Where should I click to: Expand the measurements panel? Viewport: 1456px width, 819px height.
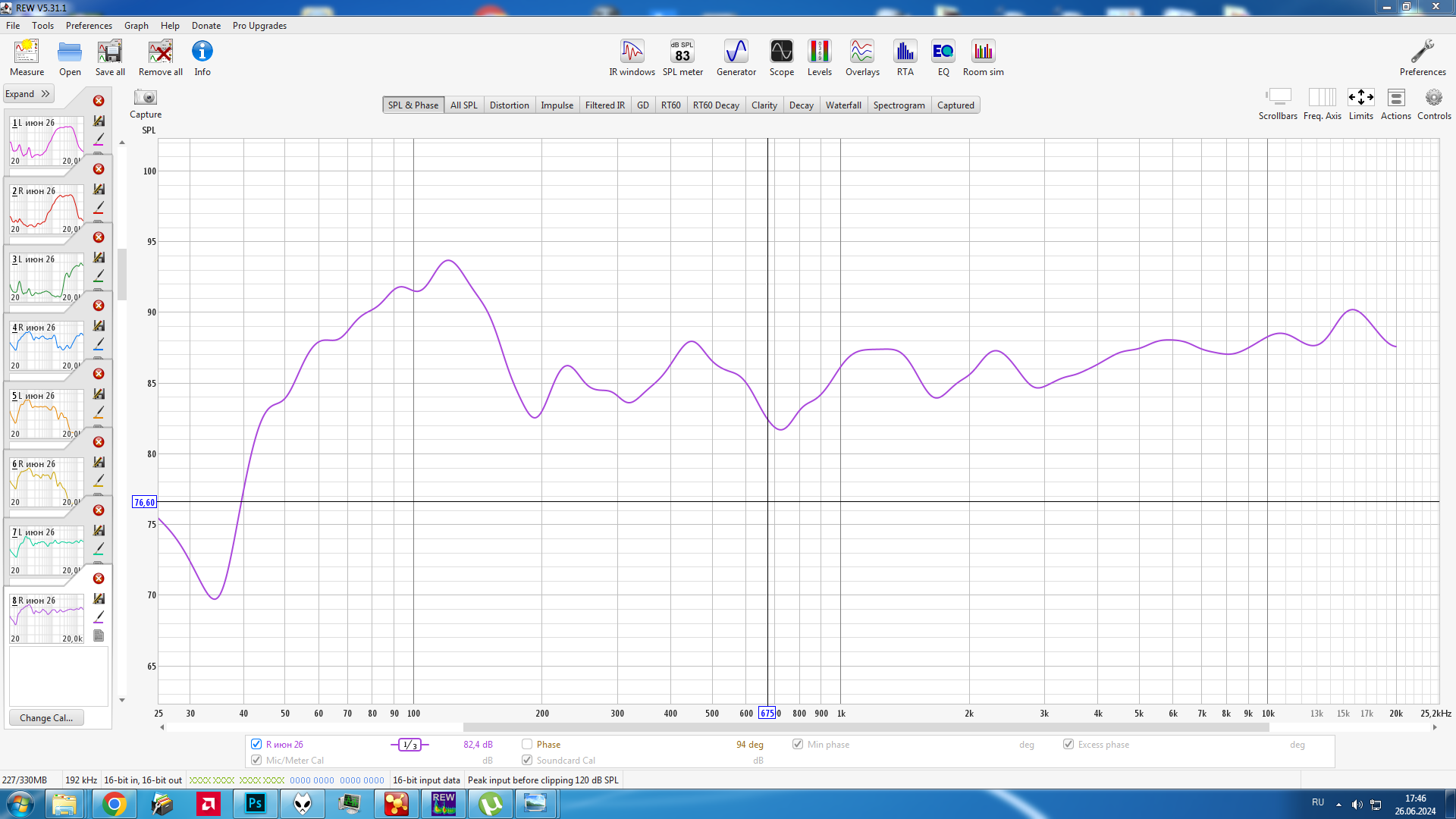click(x=27, y=94)
